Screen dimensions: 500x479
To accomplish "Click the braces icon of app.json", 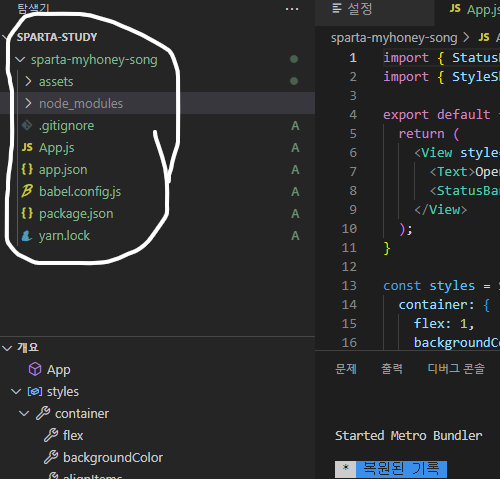I will tap(27, 169).
